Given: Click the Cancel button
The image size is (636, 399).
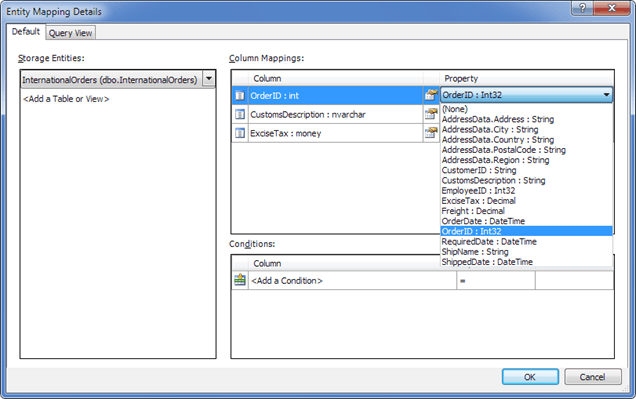Looking at the screenshot, I should point(593,377).
